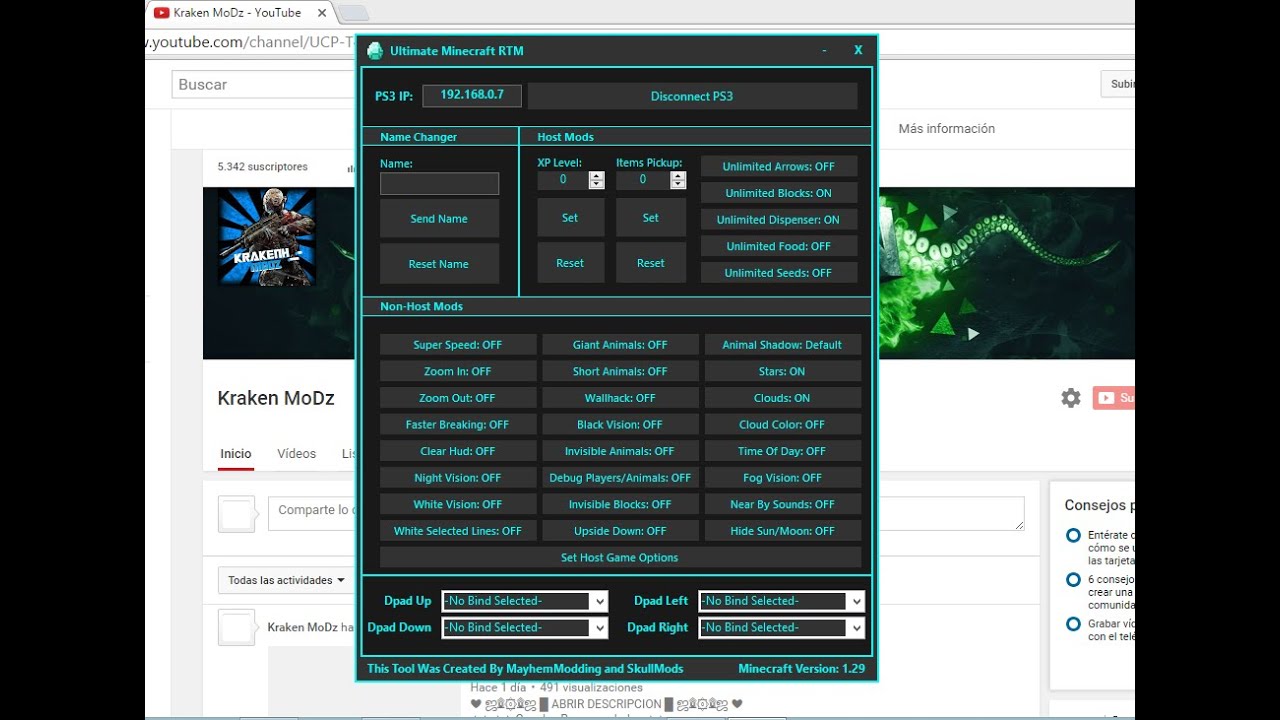Toggle Night Vision mod

point(458,478)
